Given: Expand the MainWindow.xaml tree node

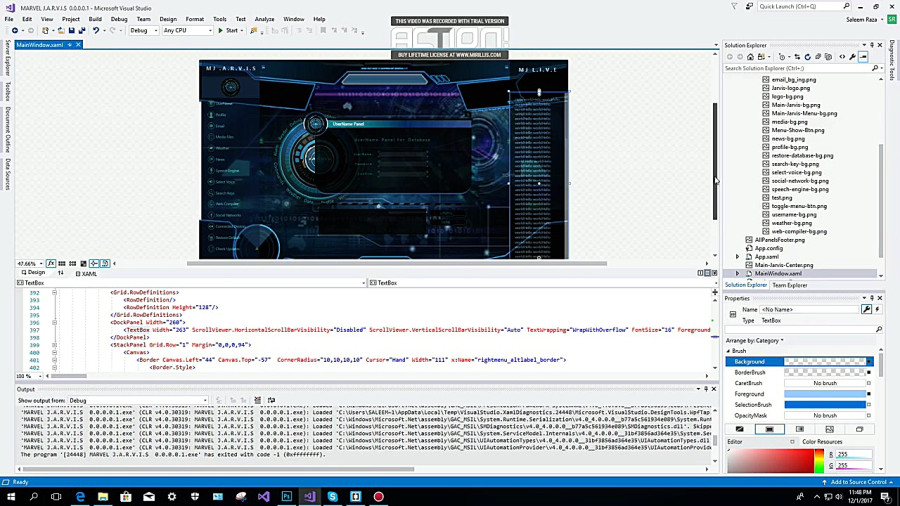Looking at the screenshot, I should pos(738,274).
